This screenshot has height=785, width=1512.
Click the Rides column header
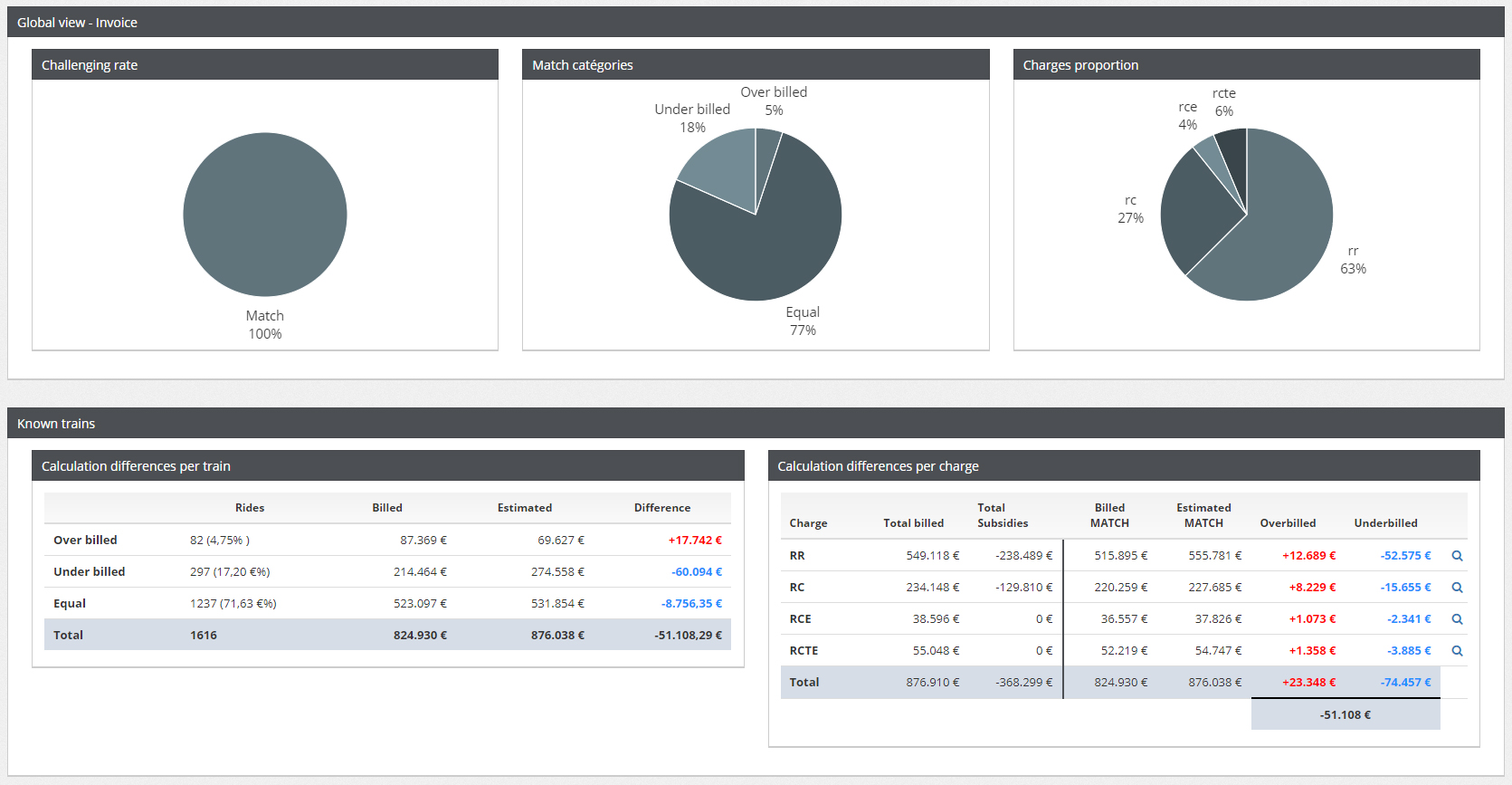click(x=250, y=508)
